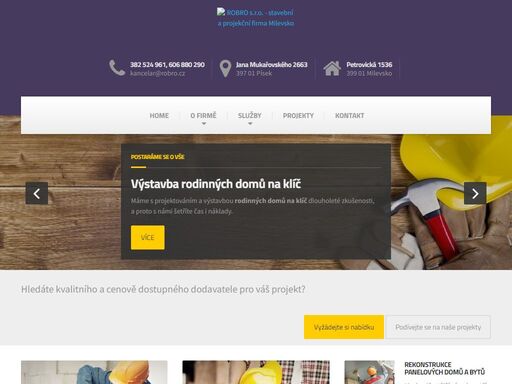
Task: Expand the O FIRMĚ dropdown arrow
Action: [x=204, y=124]
